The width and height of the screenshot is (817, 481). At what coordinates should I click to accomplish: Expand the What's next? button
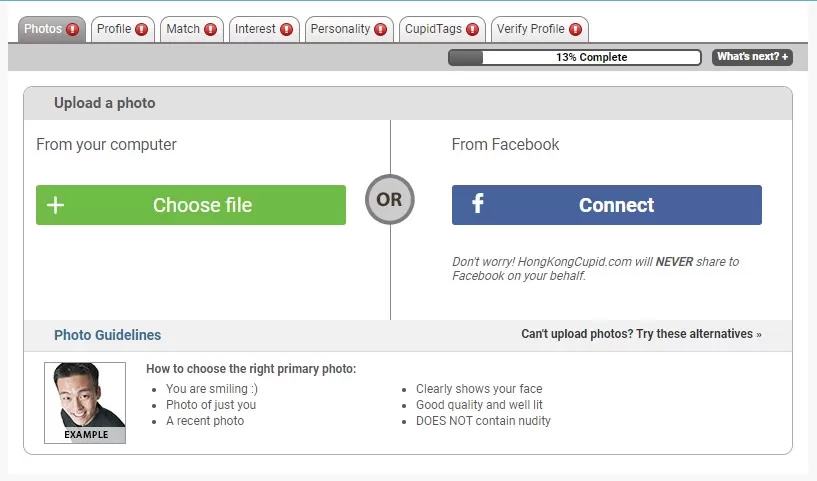752,57
